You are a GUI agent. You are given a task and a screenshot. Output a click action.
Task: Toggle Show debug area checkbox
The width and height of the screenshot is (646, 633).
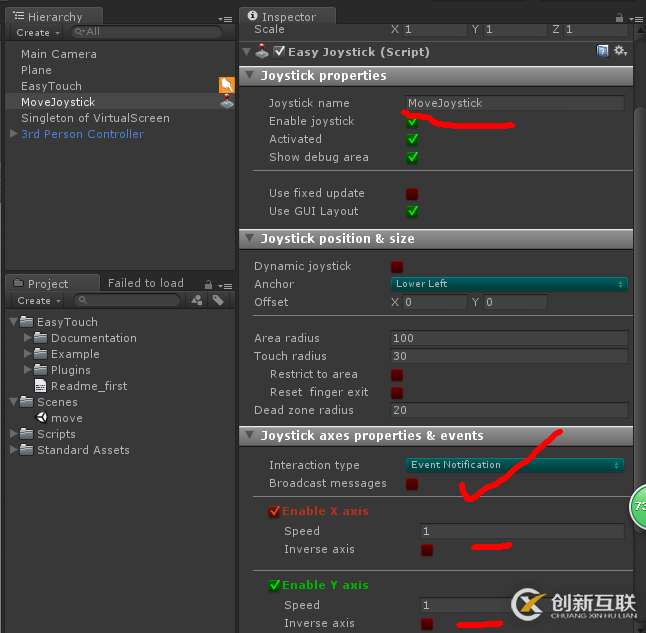pos(412,157)
